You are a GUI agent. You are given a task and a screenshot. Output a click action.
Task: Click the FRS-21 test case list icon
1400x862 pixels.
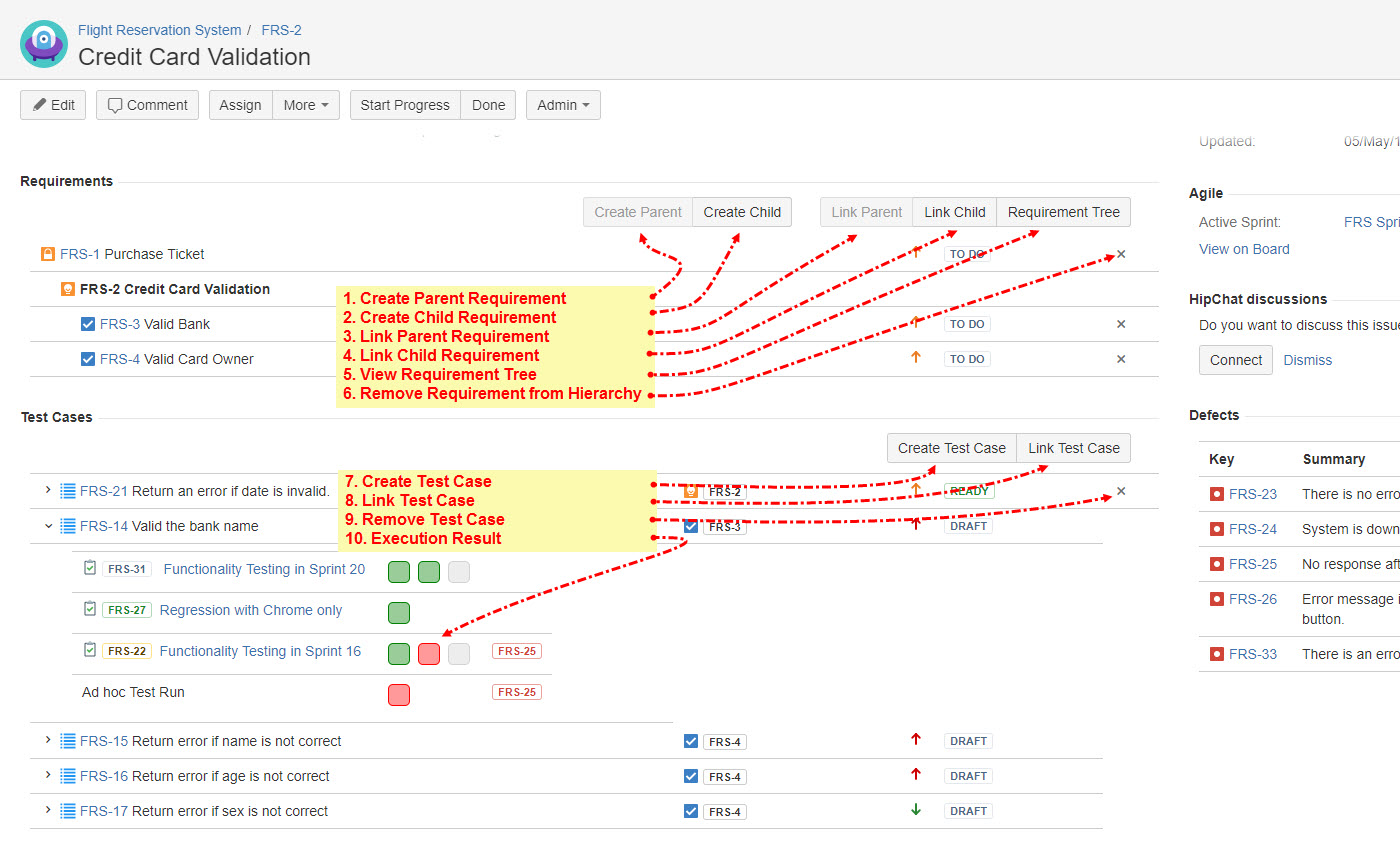(x=68, y=491)
